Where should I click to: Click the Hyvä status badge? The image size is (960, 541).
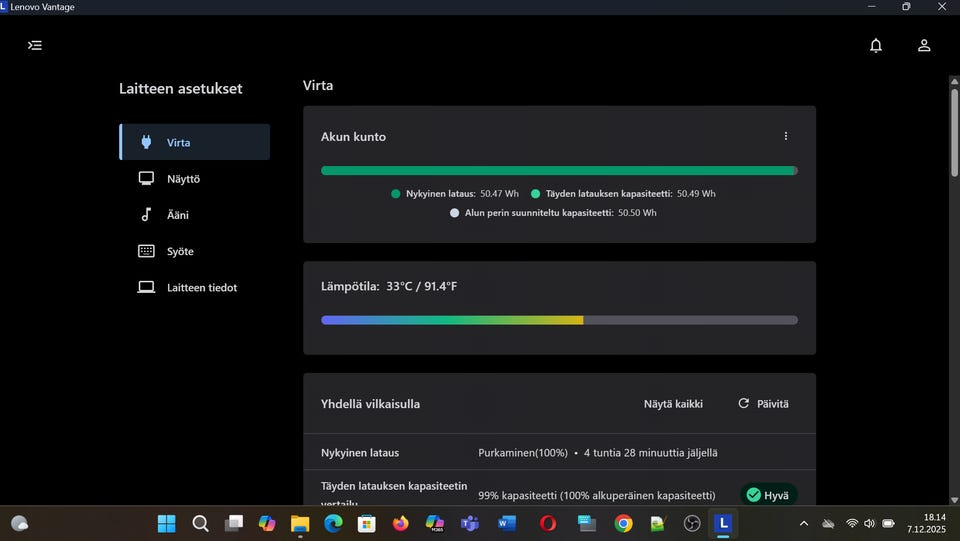tap(768, 495)
